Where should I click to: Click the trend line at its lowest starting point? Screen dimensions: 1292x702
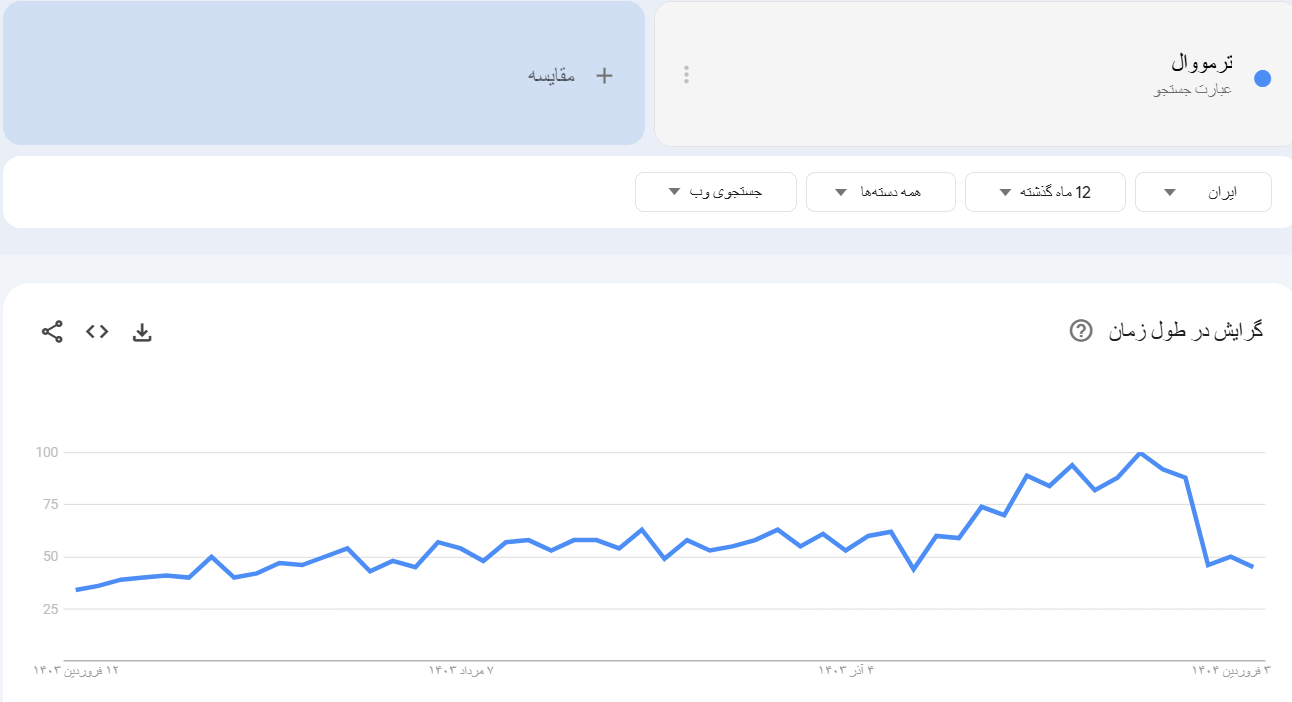pyautogui.click(x=75, y=590)
